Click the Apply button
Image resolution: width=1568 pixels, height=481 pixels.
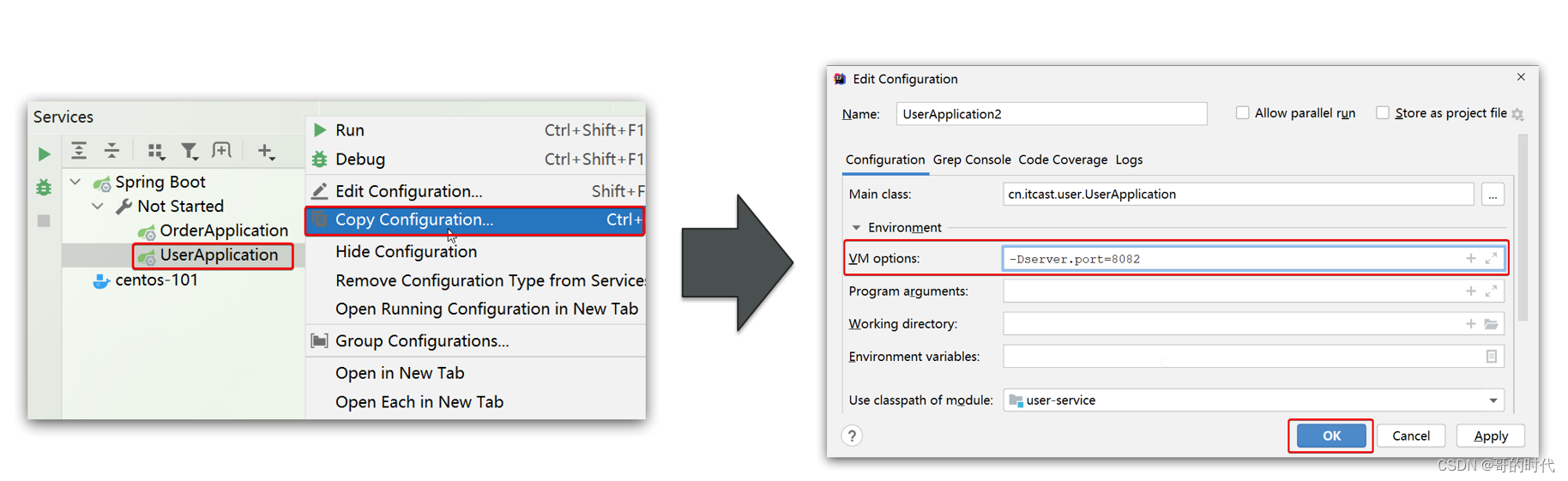click(x=1491, y=436)
